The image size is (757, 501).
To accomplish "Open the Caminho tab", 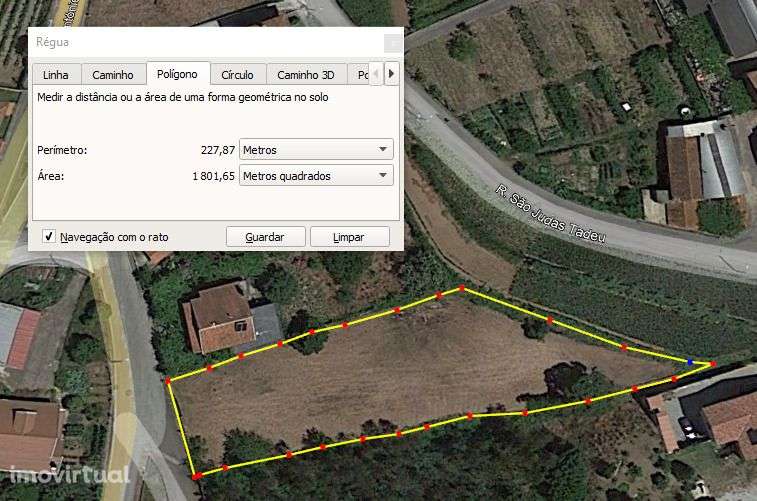I will point(113,75).
